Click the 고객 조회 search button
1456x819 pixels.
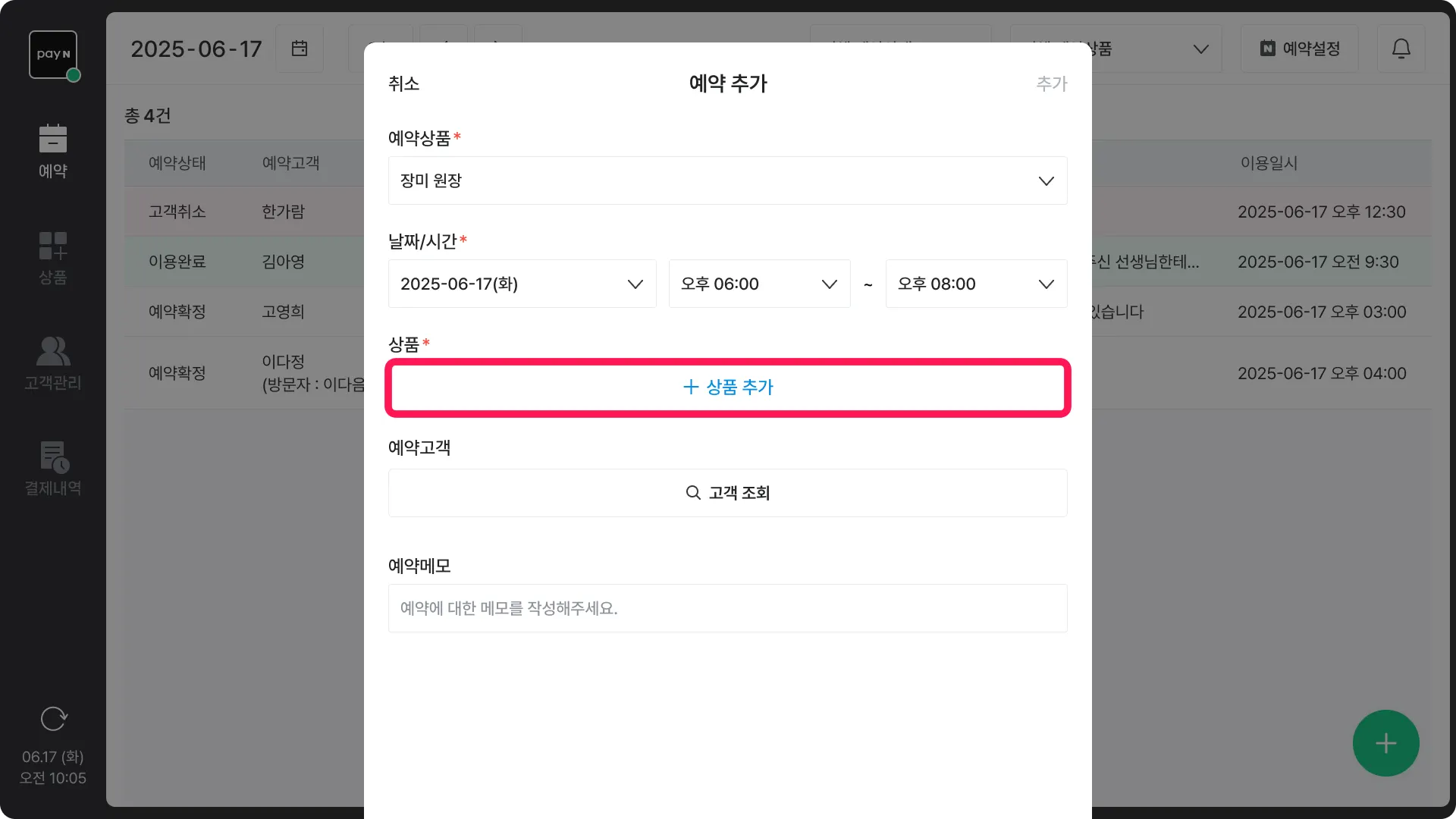tap(727, 493)
